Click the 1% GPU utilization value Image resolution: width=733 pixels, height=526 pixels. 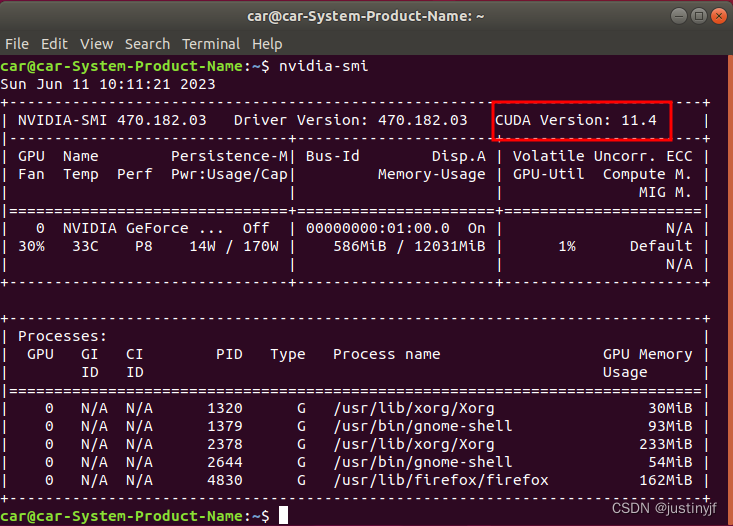click(x=567, y=246)
